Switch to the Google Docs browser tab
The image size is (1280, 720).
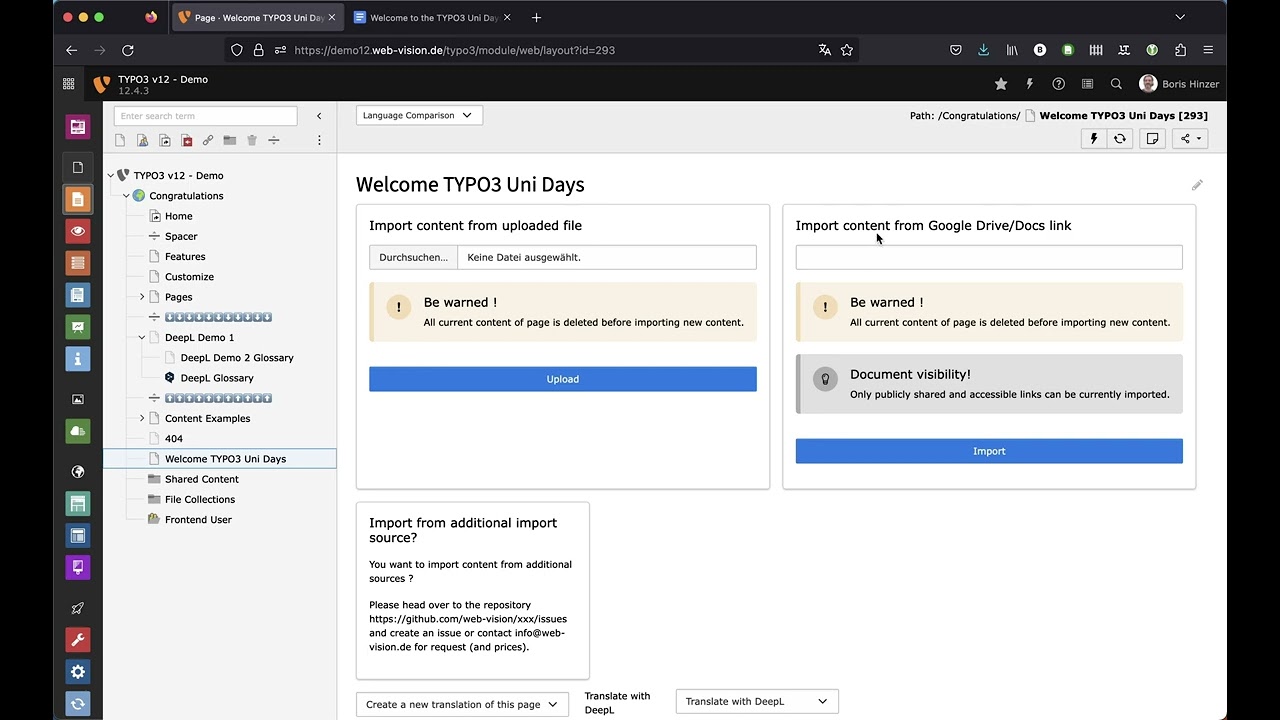click(430, 18)
